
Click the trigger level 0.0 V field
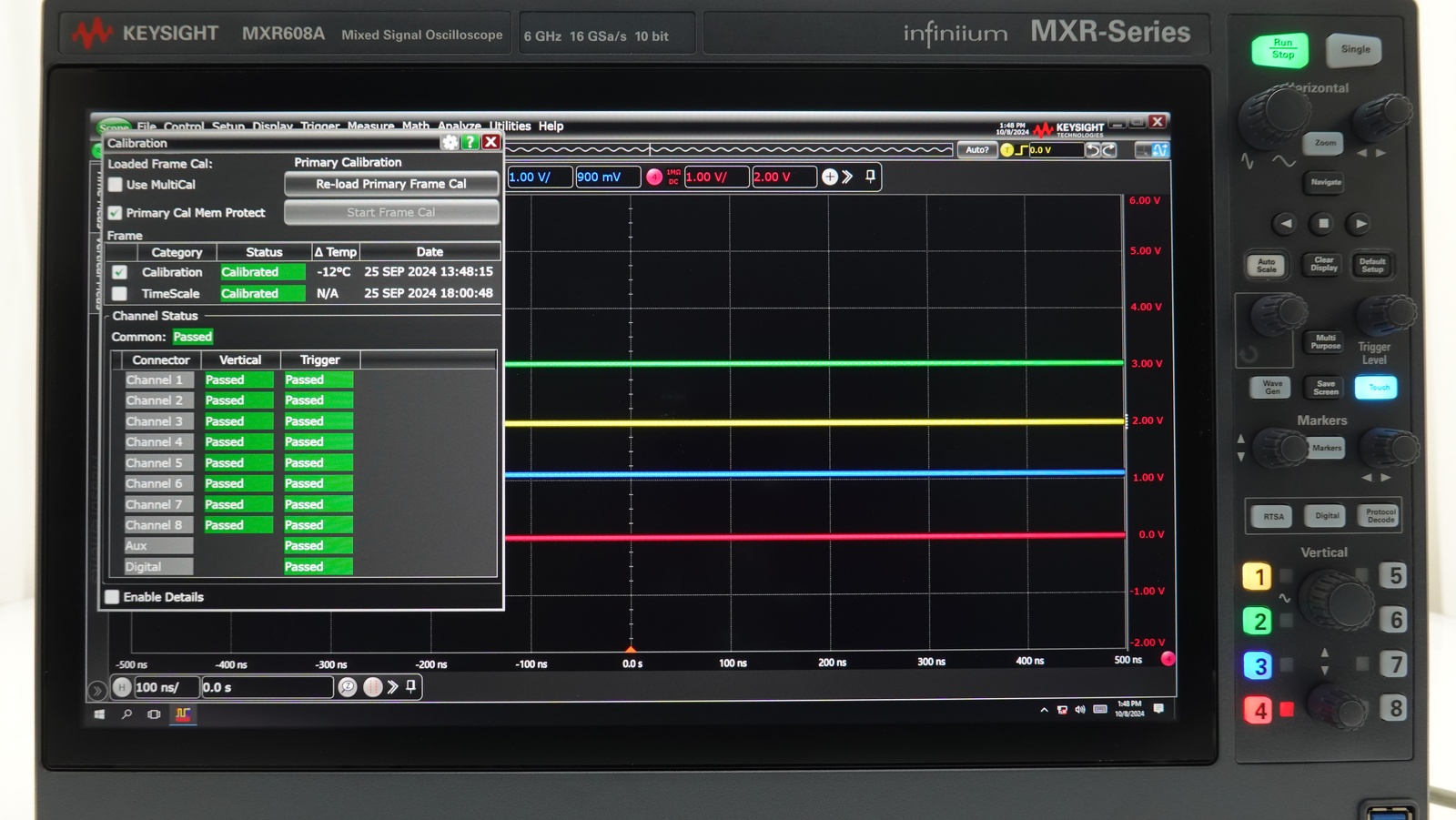click(1056, 150)
